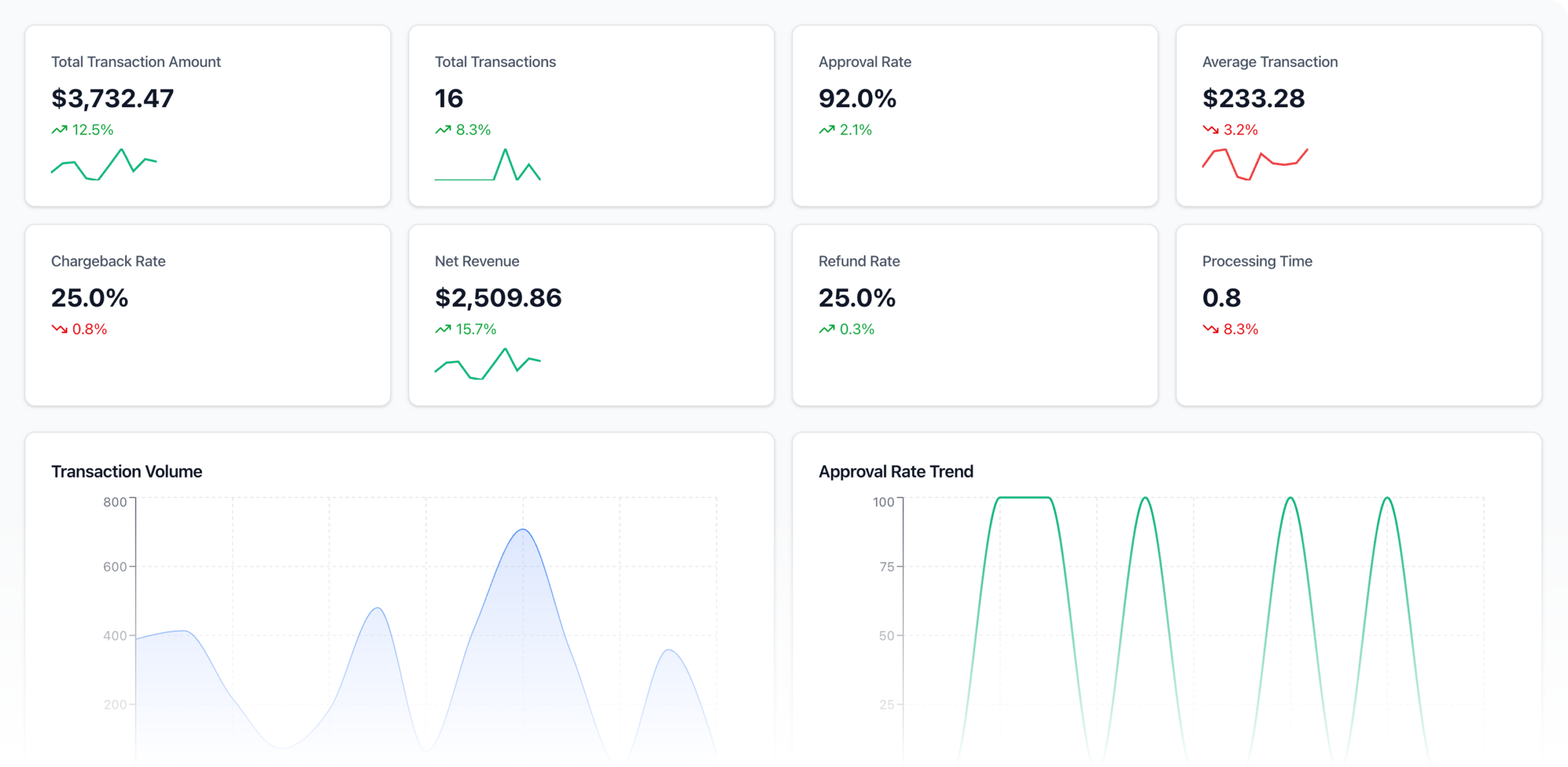Select the $3,732.47 total amount value

click(113, 99)
